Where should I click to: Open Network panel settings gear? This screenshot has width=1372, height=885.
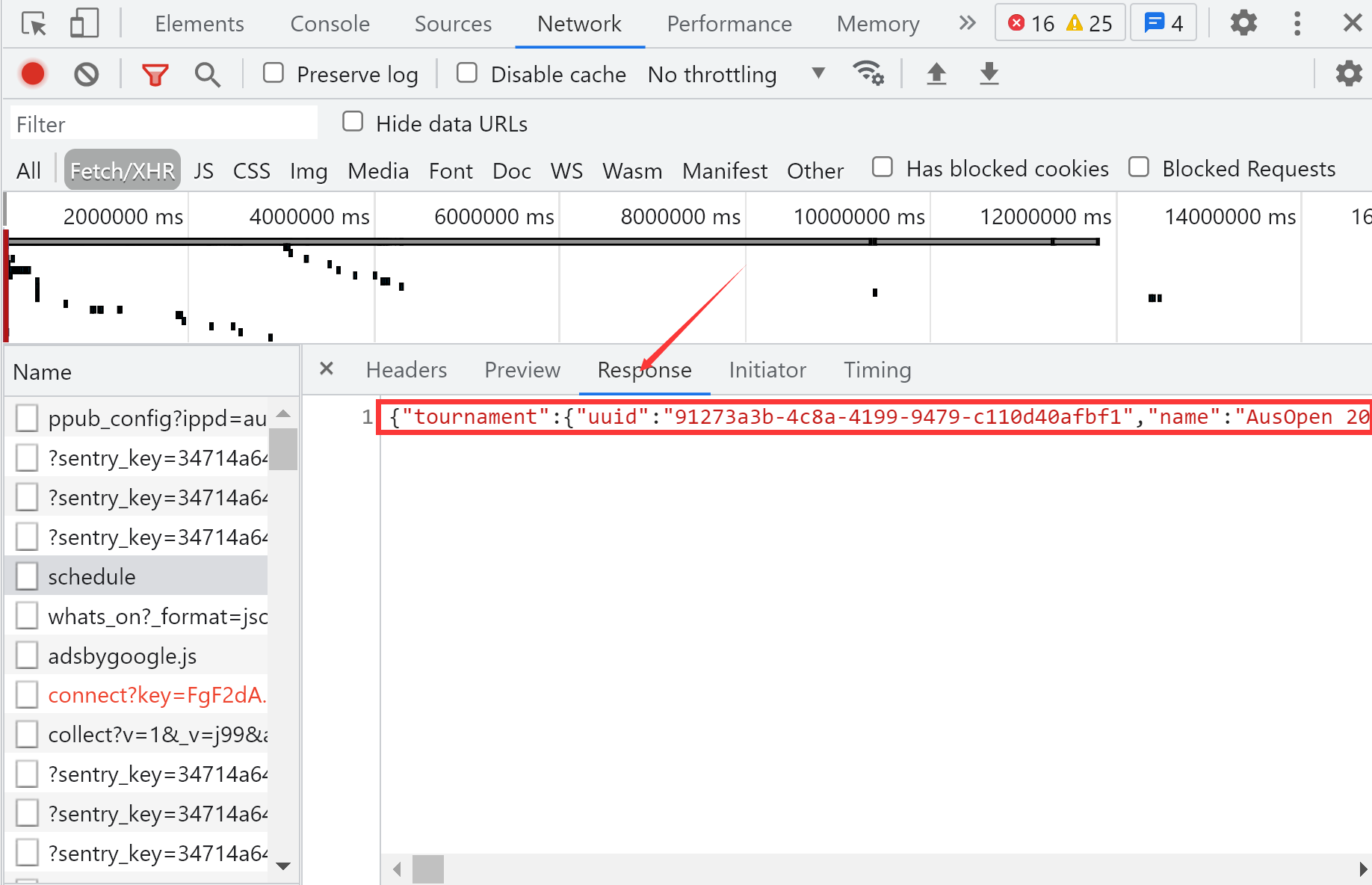coord(1349,73)
